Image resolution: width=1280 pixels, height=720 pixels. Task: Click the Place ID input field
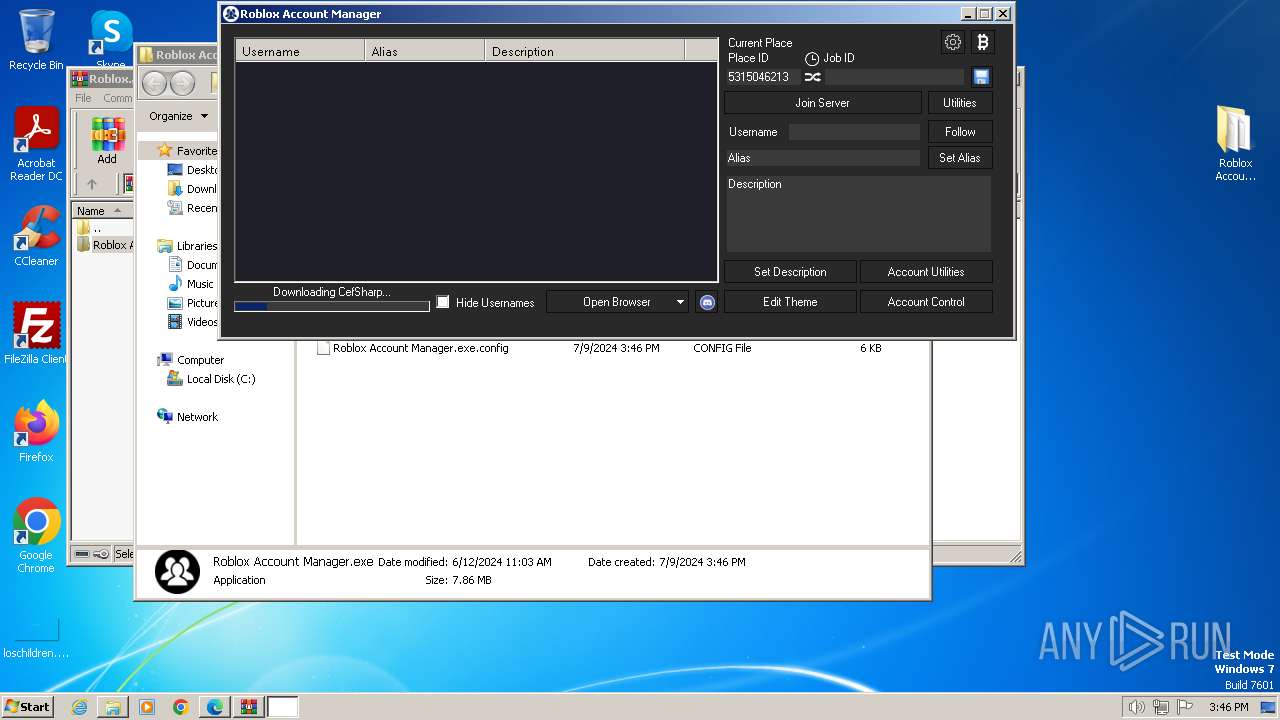[762, 77]
